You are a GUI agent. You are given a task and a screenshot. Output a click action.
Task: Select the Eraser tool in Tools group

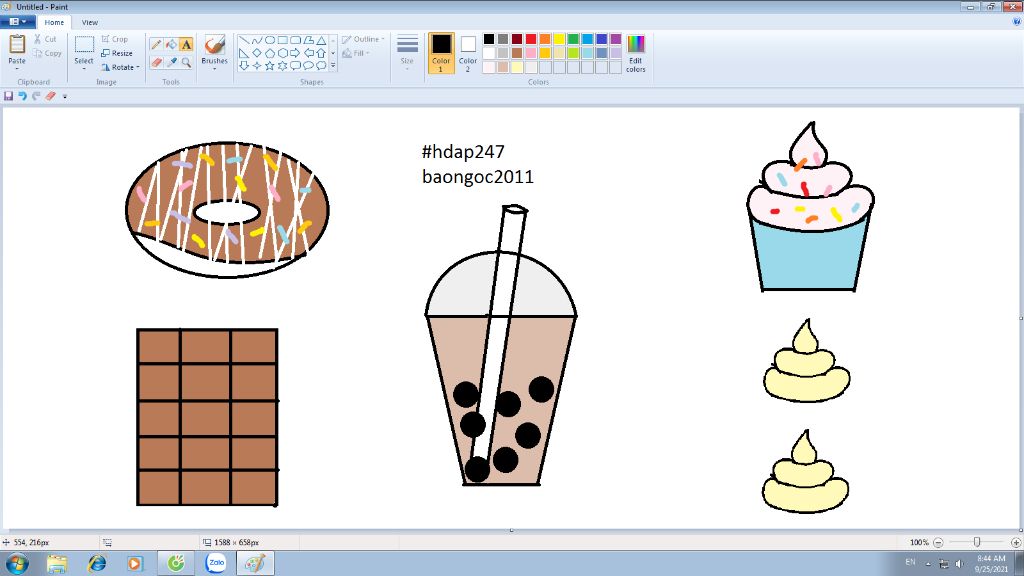pos(156,62)
